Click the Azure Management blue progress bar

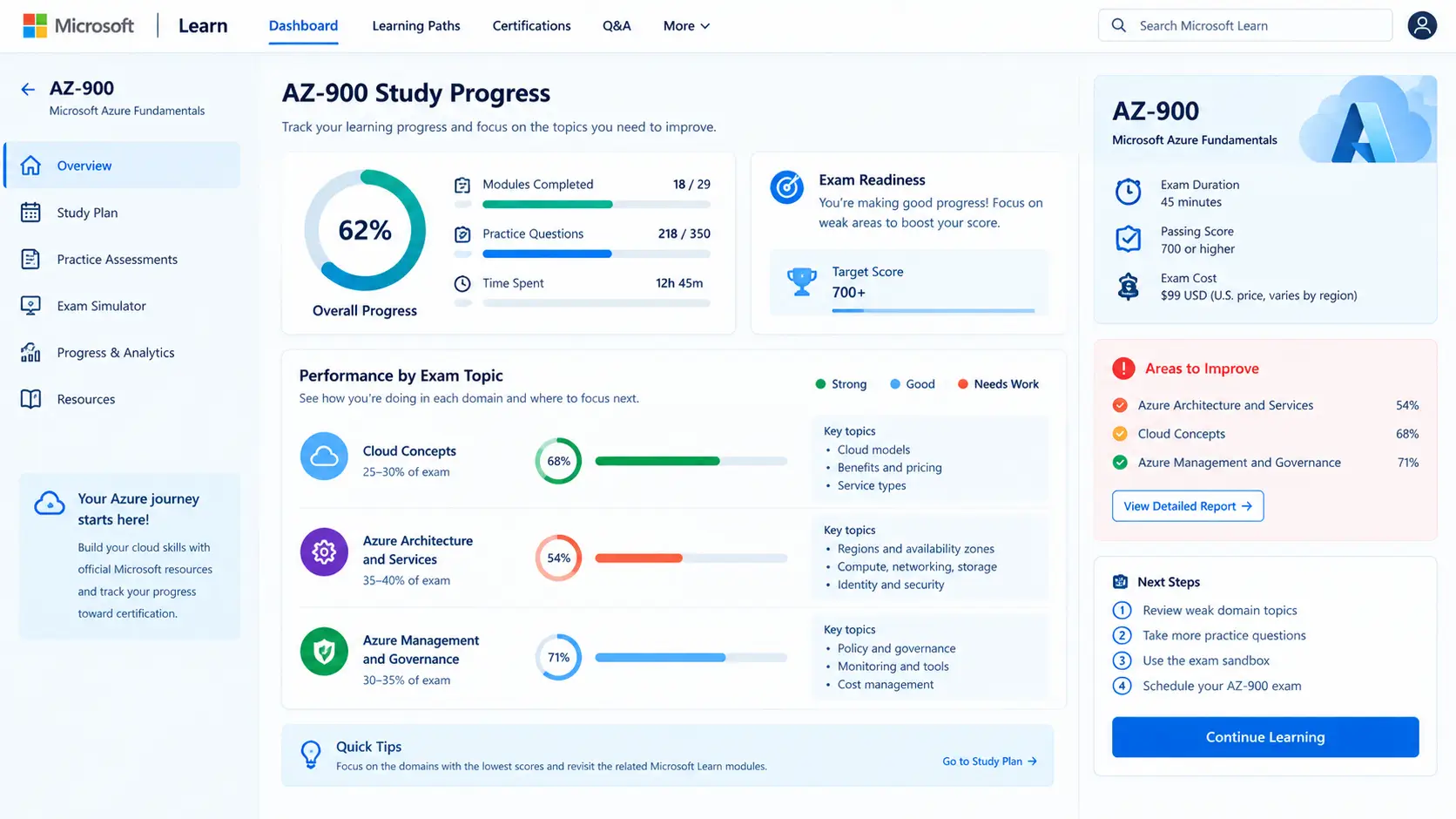691,658
